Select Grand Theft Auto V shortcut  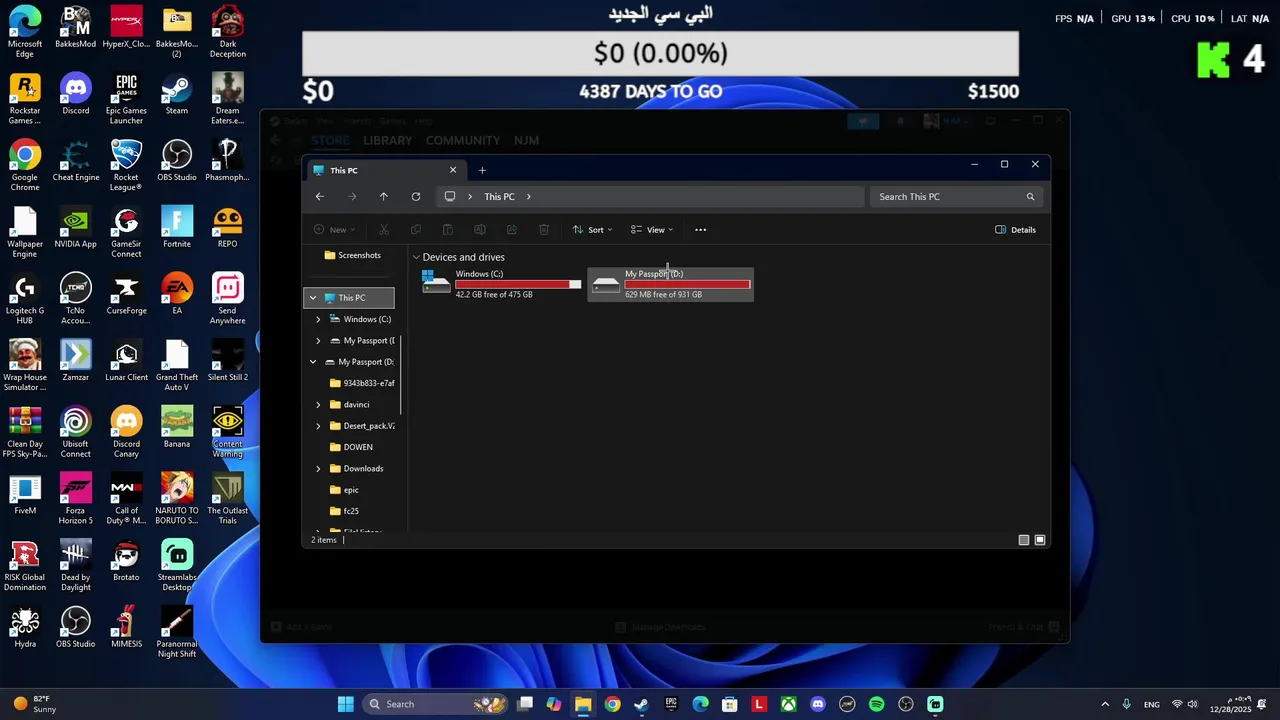point(177,365)
